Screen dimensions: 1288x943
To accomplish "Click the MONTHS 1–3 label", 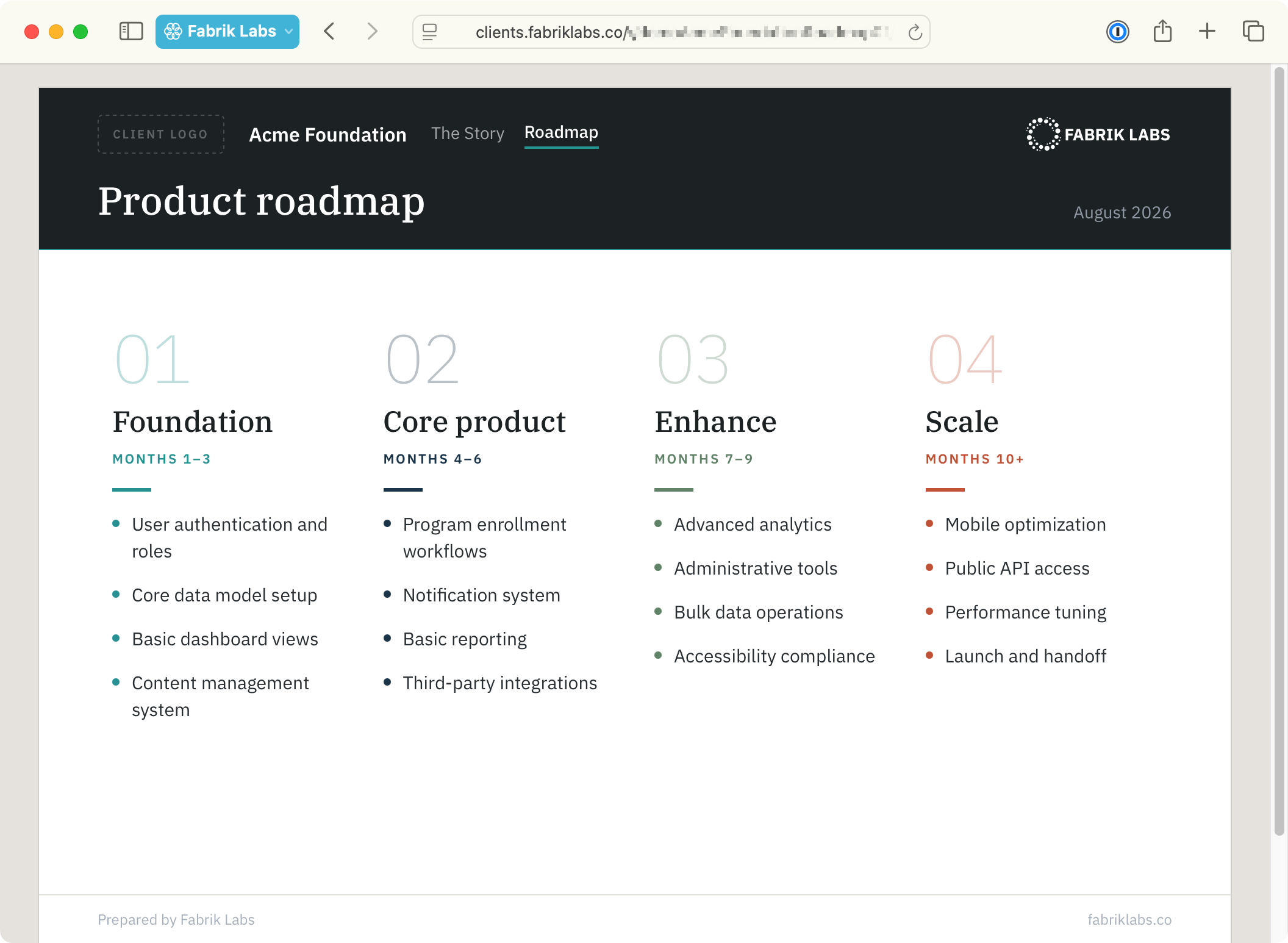I will click(x=162, y=459).
